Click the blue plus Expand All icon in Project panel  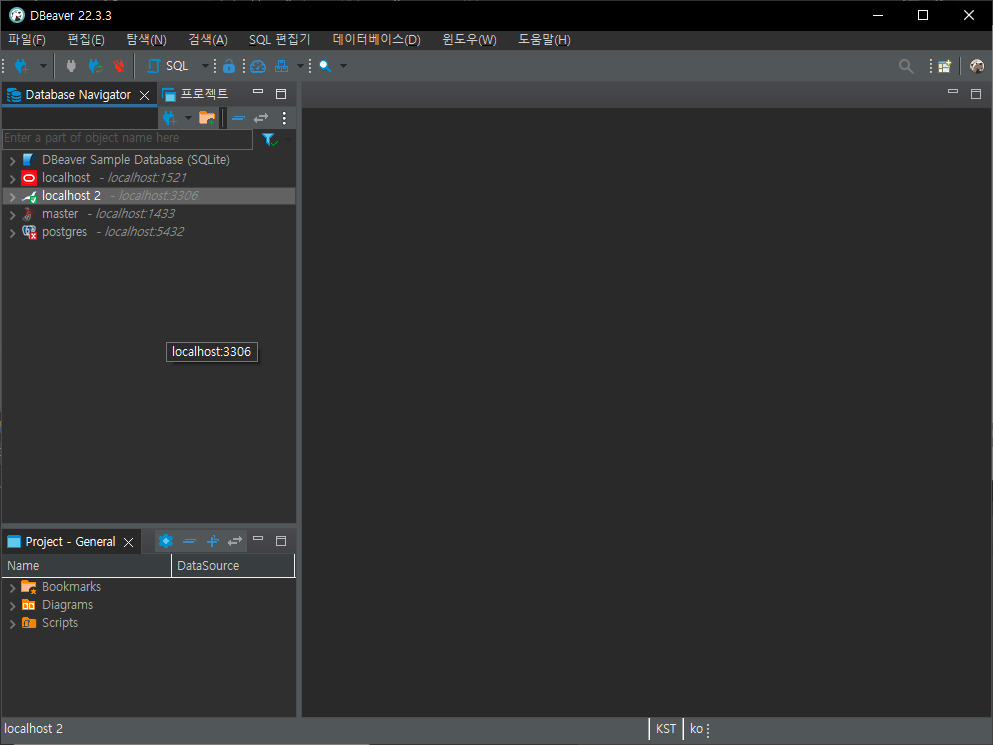coord(213,541)
